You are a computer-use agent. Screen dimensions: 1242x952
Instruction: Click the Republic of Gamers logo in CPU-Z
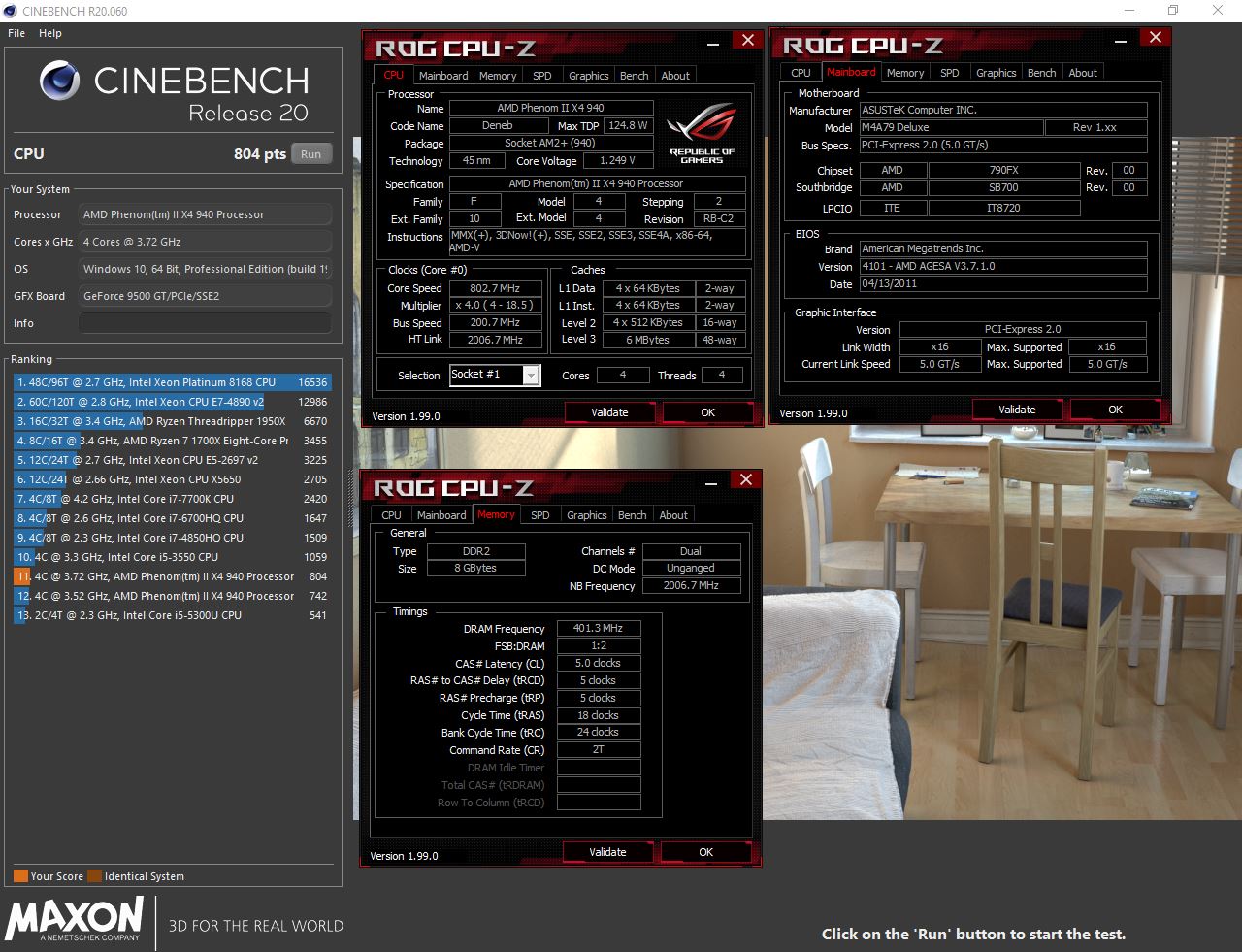(x=702, y=133)
